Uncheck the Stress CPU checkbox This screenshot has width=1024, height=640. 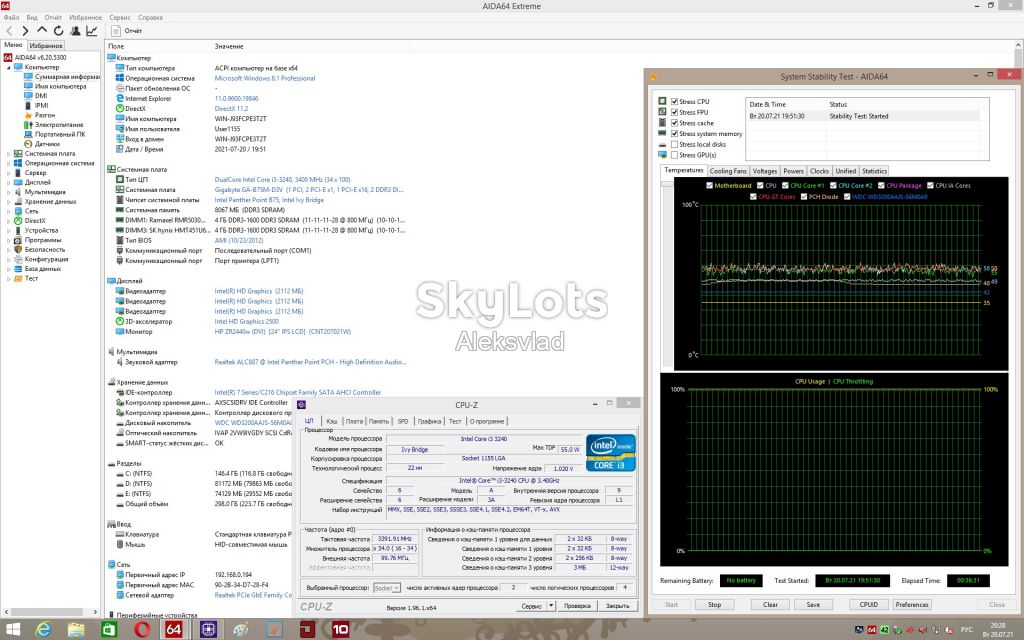[x=674, y=102]
